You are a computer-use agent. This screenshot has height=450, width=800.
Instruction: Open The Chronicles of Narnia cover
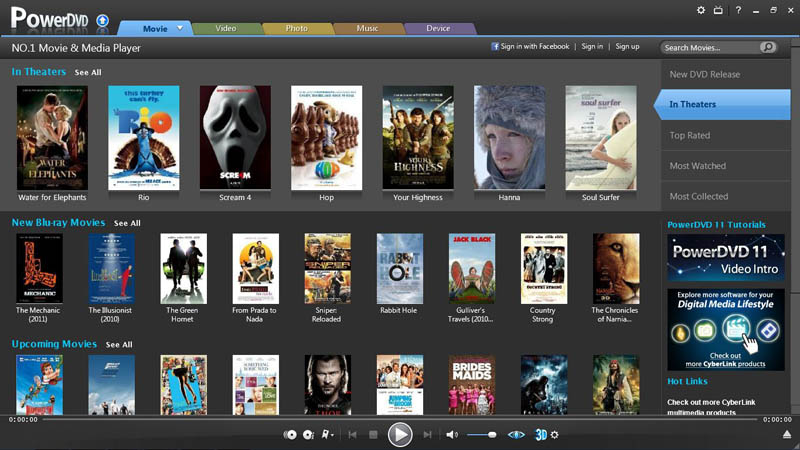point(616,269)
